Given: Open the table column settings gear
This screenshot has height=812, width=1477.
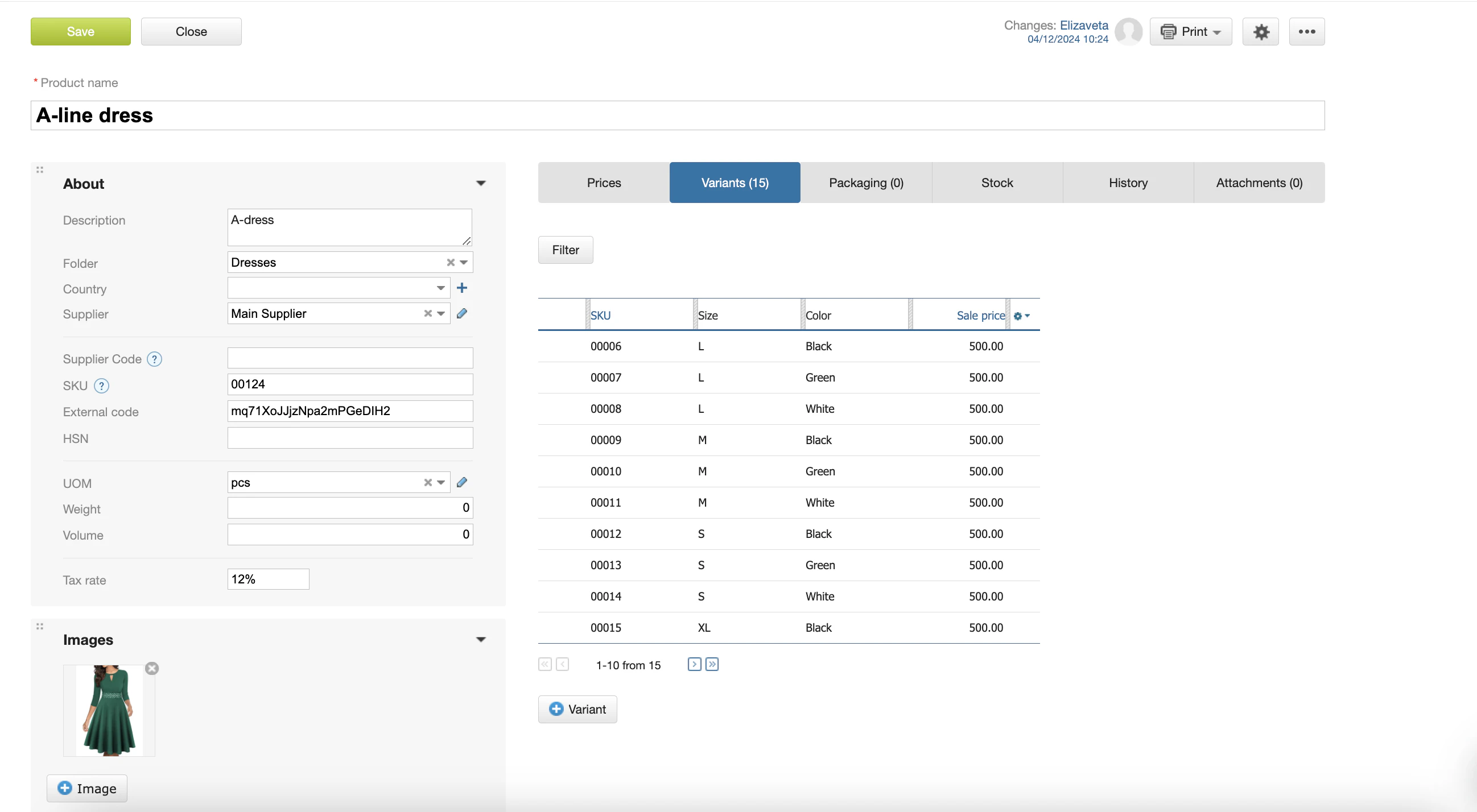Looking at the screenshot, I should [1019, 316].
